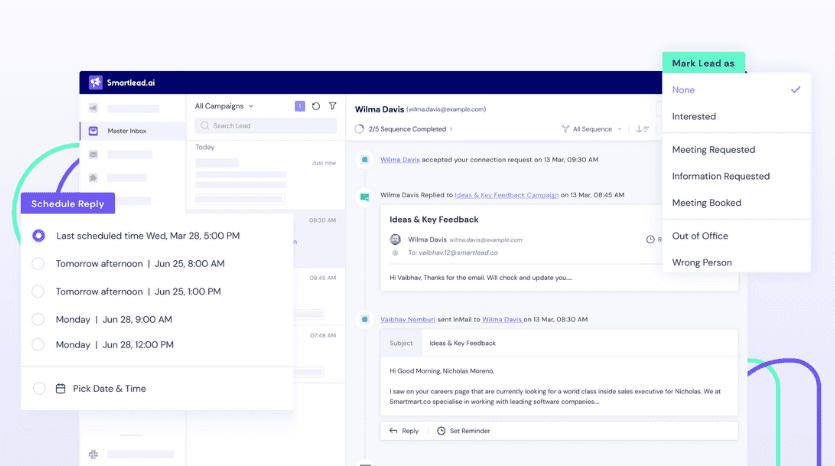835x466 pixels.
Task: Open the Vaibhav Namburi link
Action: pos(407,320)
